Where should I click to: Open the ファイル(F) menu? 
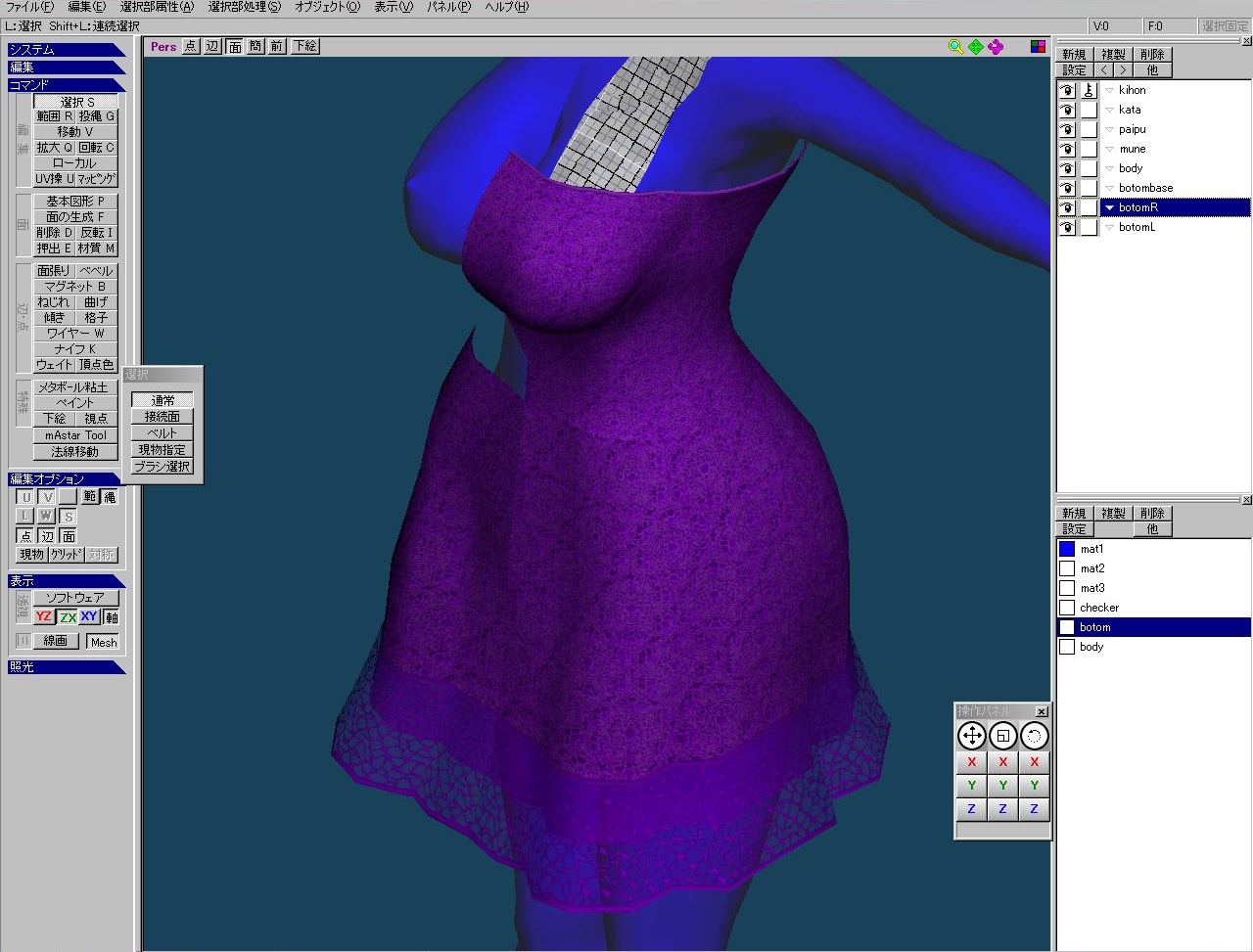[x=29, y=7]
